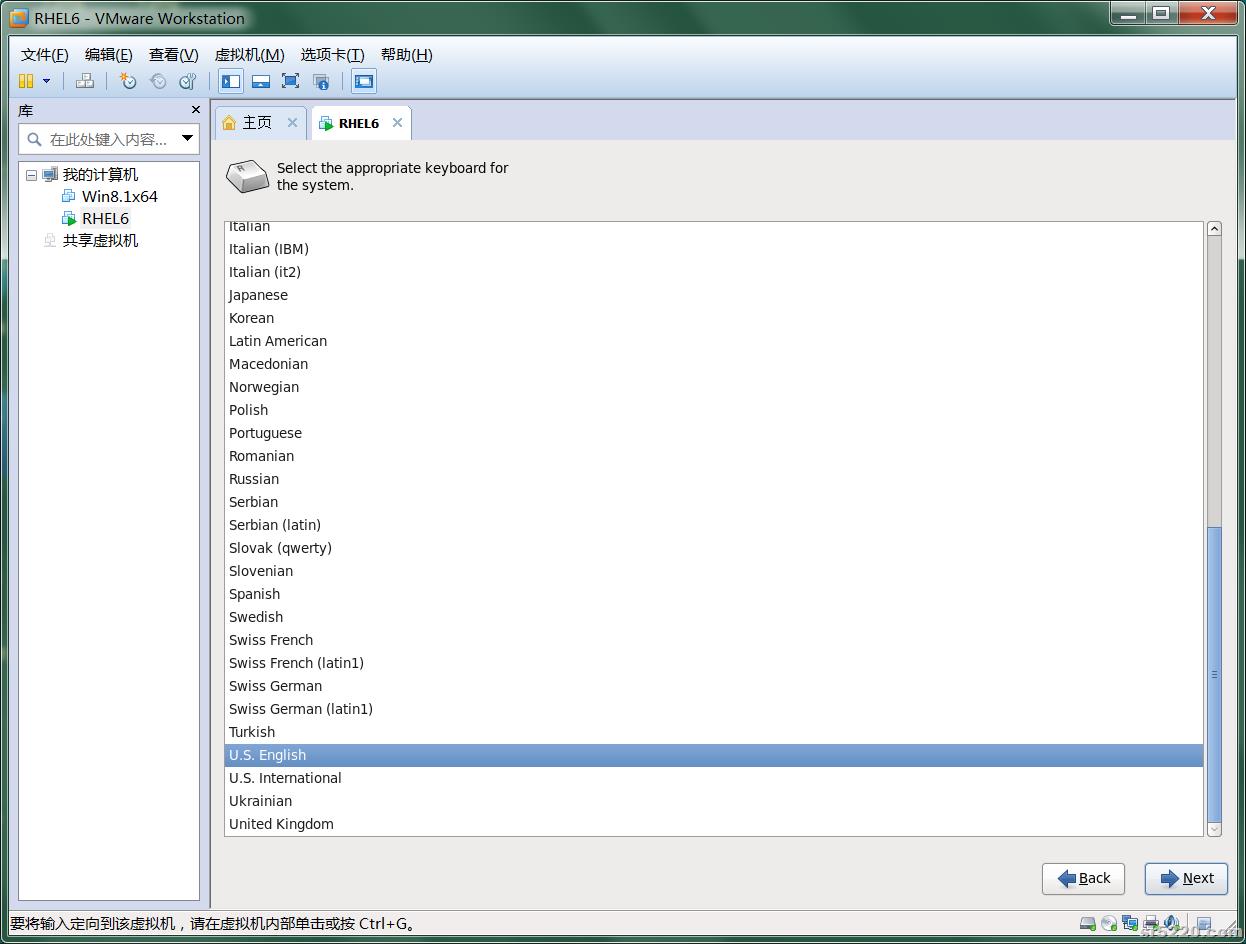Click the Ctrl+Alt+Del send keys icon

85,82
